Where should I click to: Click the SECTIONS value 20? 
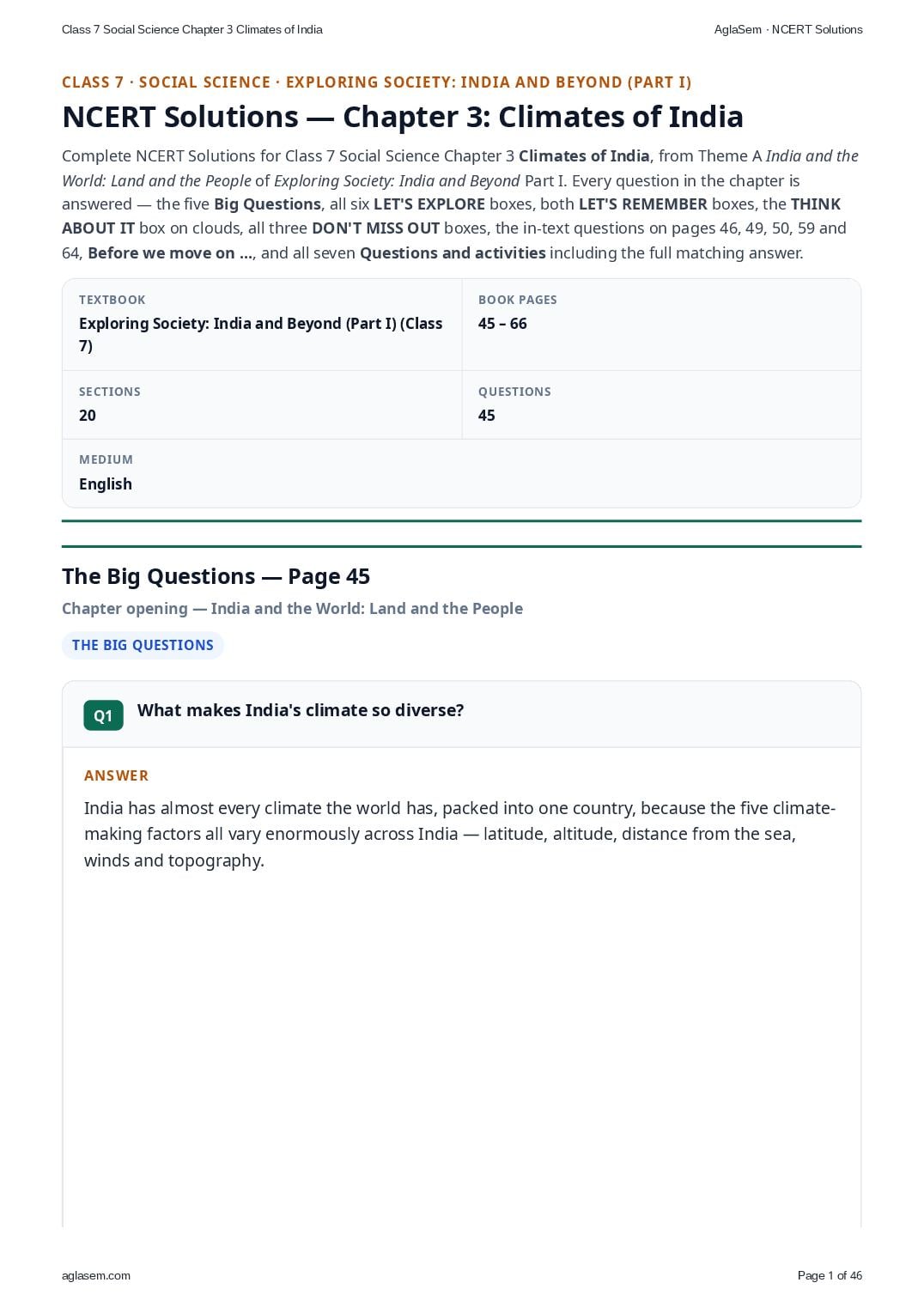tap(88, 416)
